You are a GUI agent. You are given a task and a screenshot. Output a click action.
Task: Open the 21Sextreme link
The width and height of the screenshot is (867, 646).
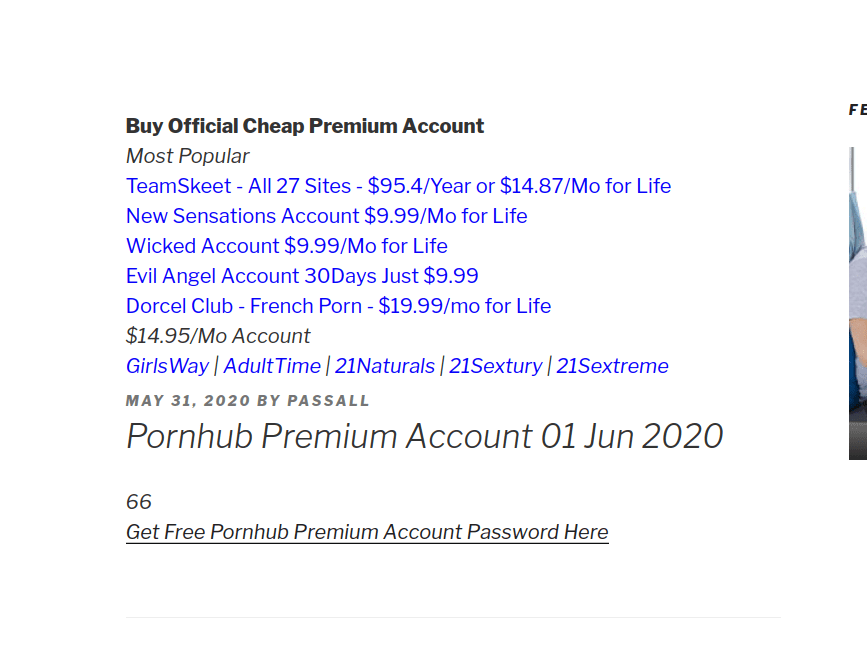[x=612, y=366]
